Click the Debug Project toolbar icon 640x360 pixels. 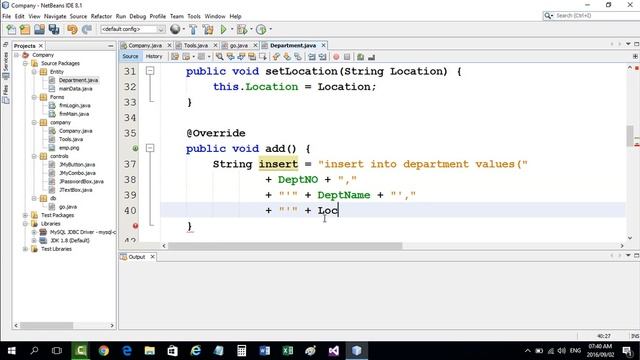coord(242,29)
